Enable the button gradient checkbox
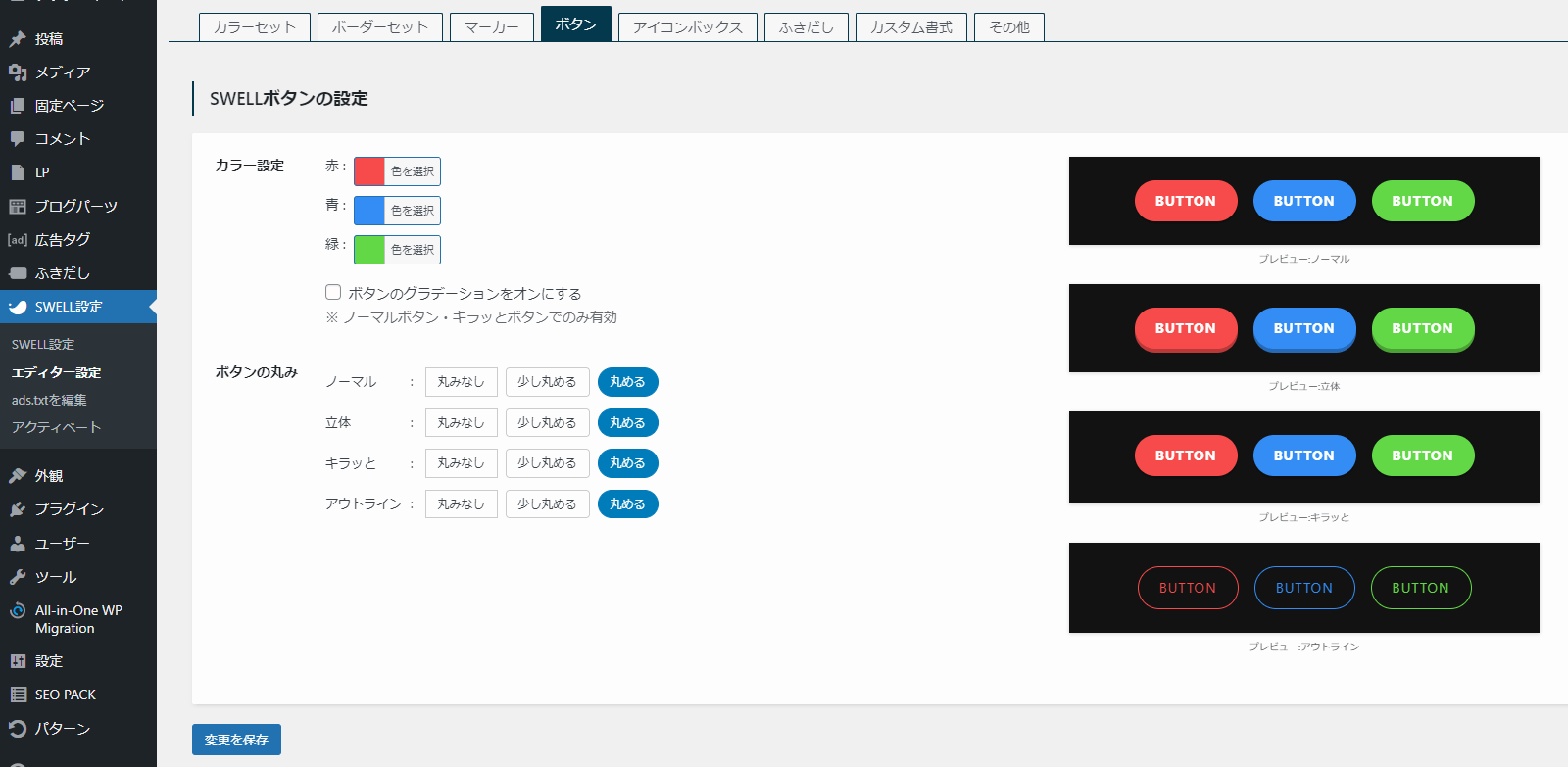Viewport: 1568px width, 767px height. pos(333,292)
